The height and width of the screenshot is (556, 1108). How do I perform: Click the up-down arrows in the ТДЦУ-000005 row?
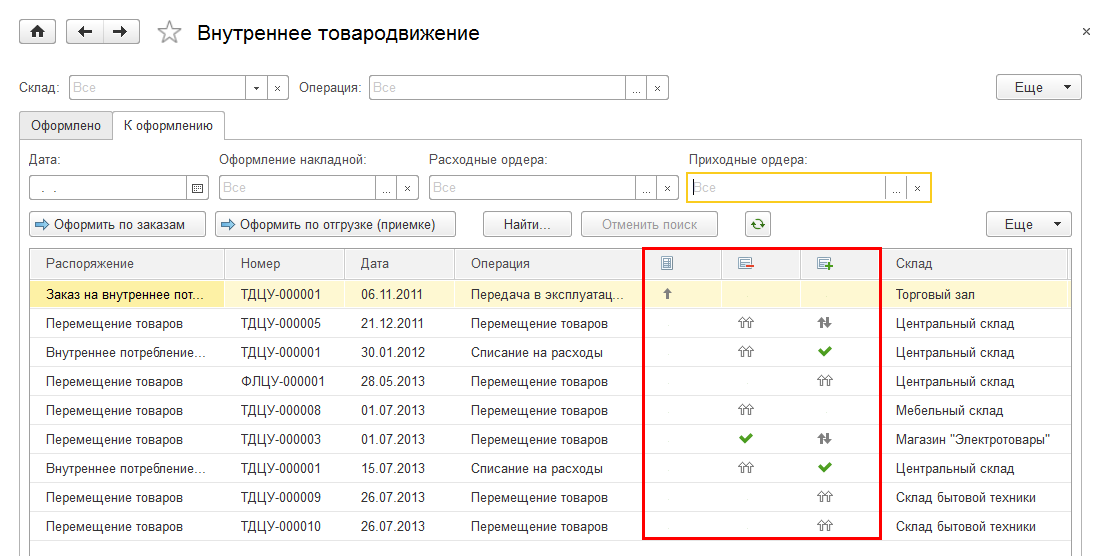(825, 323)
